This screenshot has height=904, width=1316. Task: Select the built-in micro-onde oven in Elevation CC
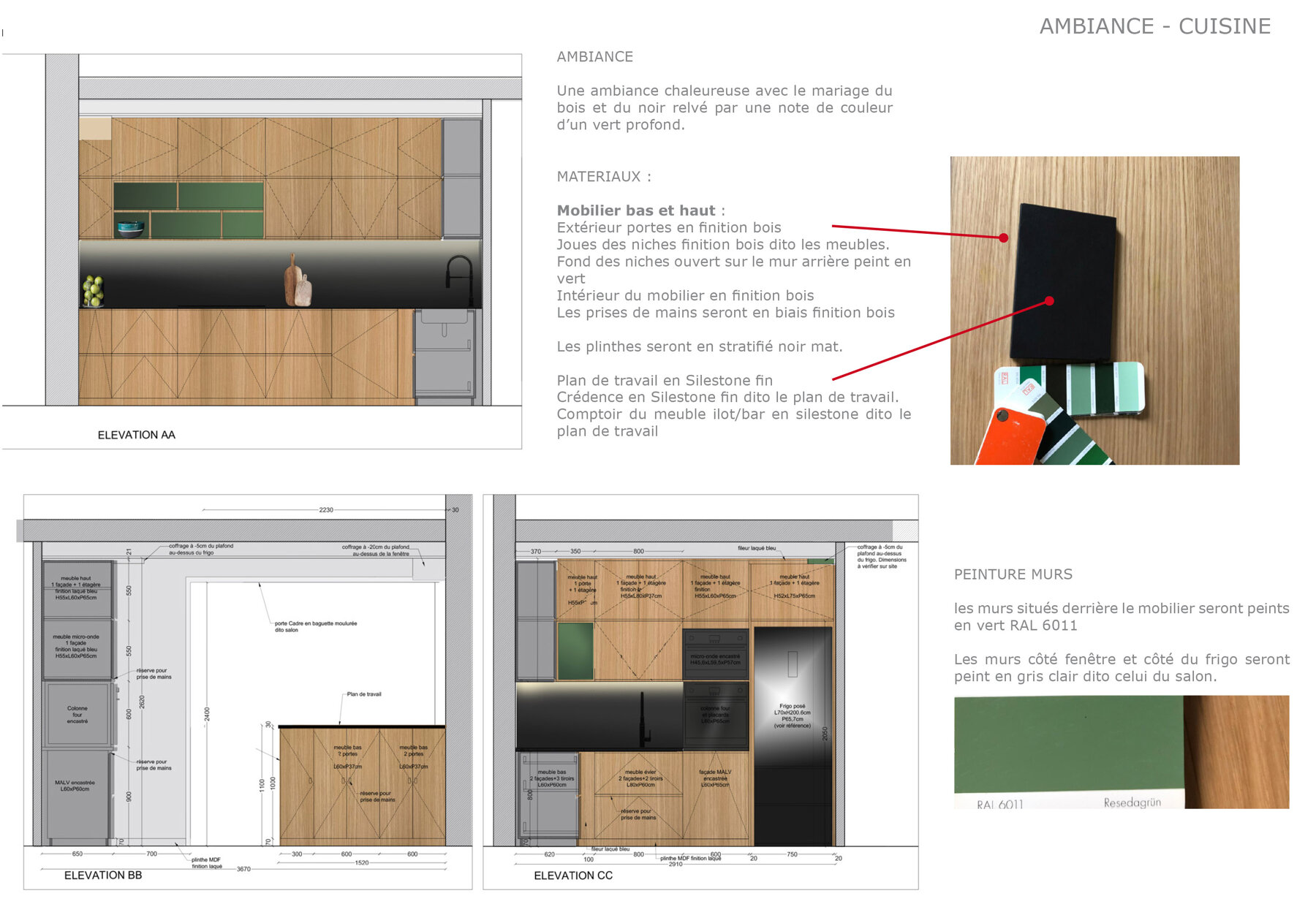715,653
